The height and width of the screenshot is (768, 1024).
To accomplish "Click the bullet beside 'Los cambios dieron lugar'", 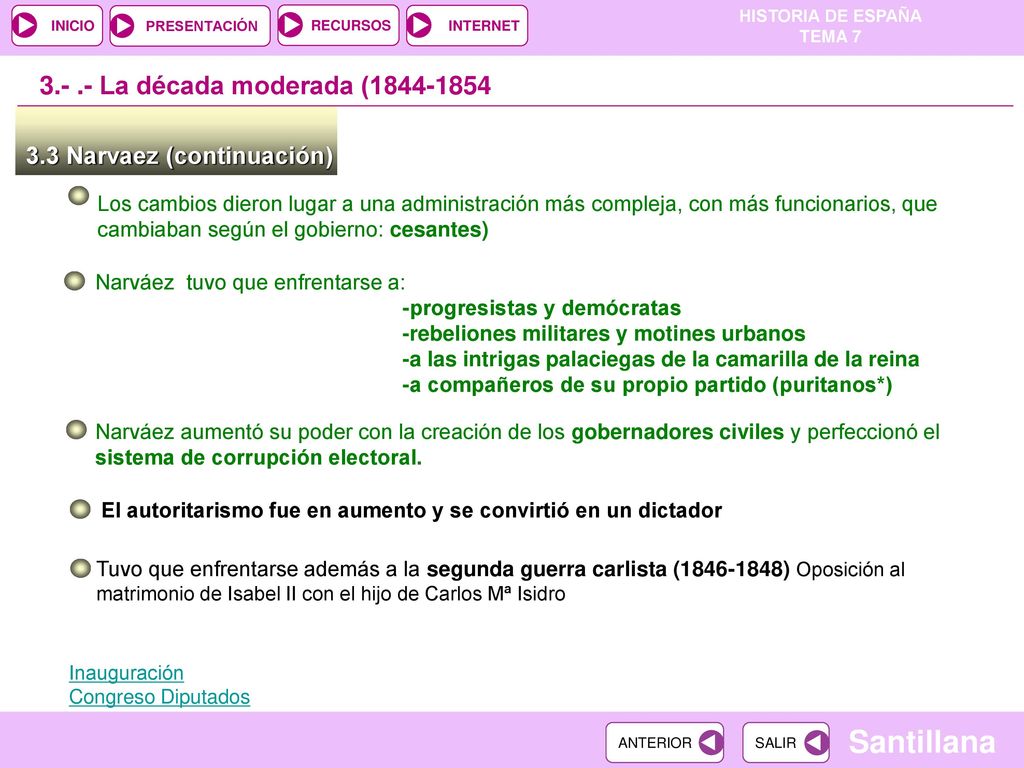I will 78,196.
